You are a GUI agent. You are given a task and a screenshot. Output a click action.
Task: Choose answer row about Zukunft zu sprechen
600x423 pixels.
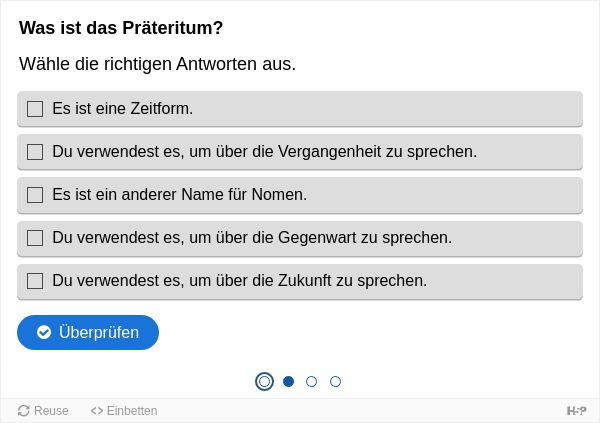point(300,281)
